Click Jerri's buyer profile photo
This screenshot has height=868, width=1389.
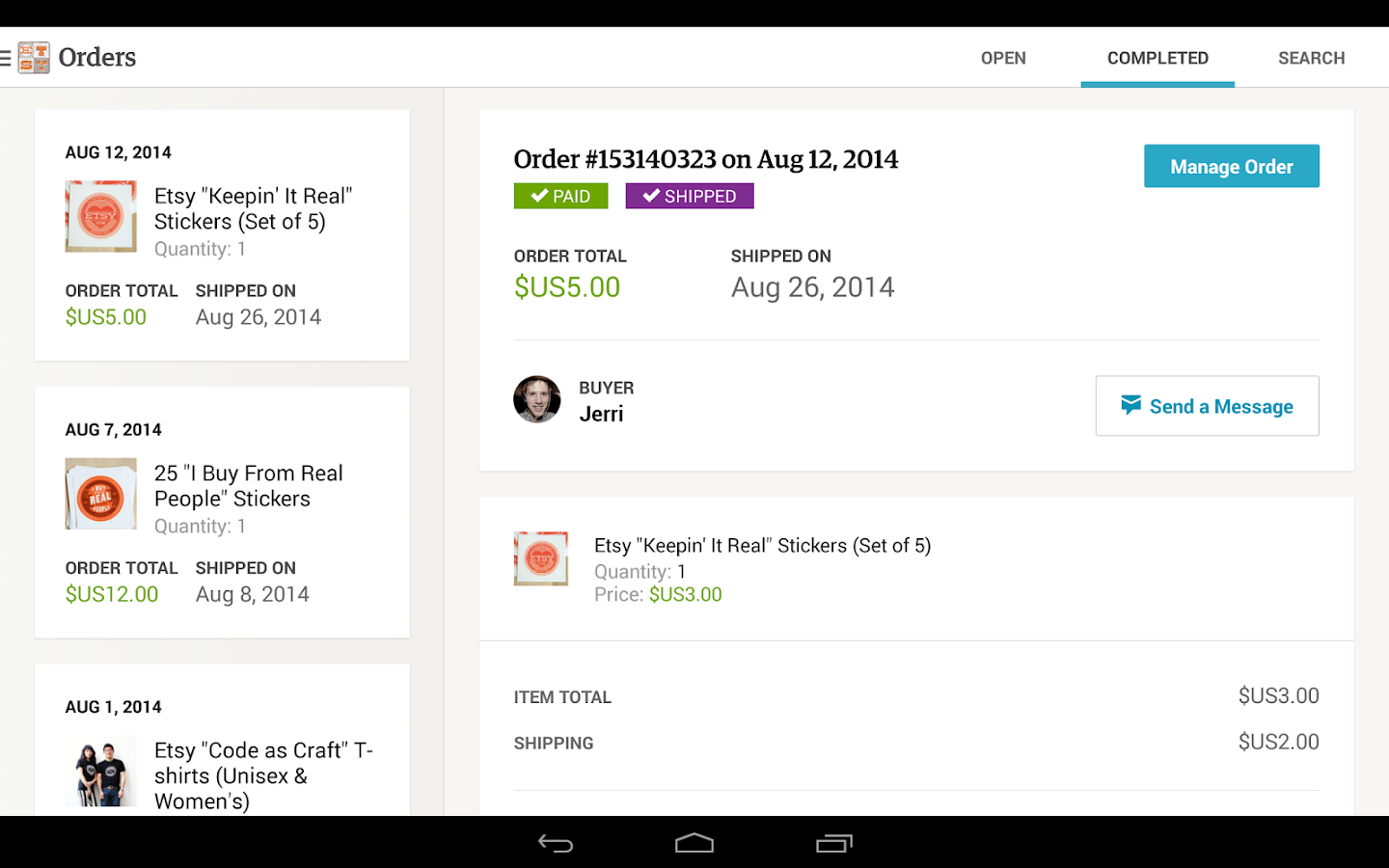tap(537, 399)
